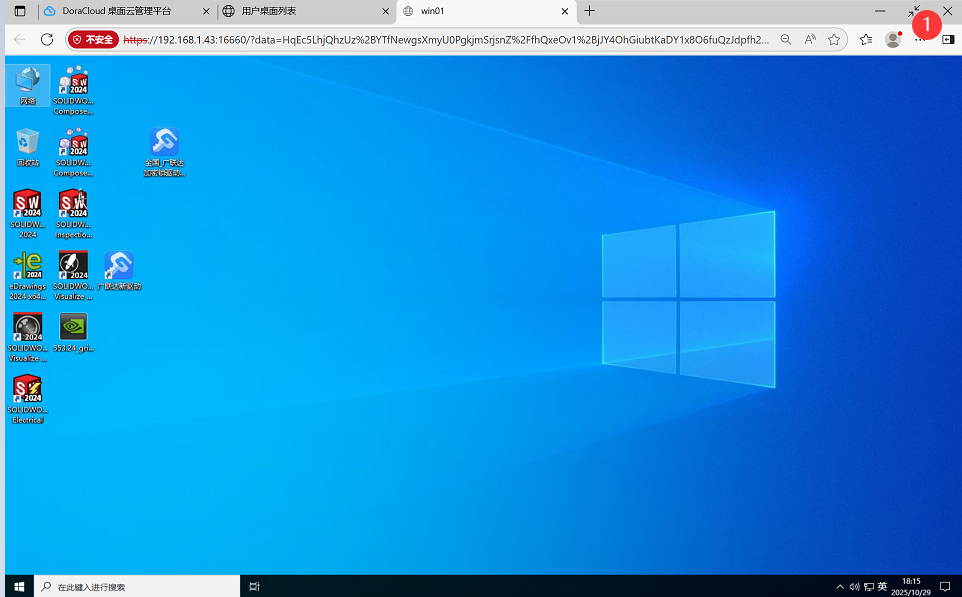The width and height of the screenshot is (962, 597).
Task: Open the SOLIDWORKS 2024 desktop shortcut
Action: [x=27, y=205]
